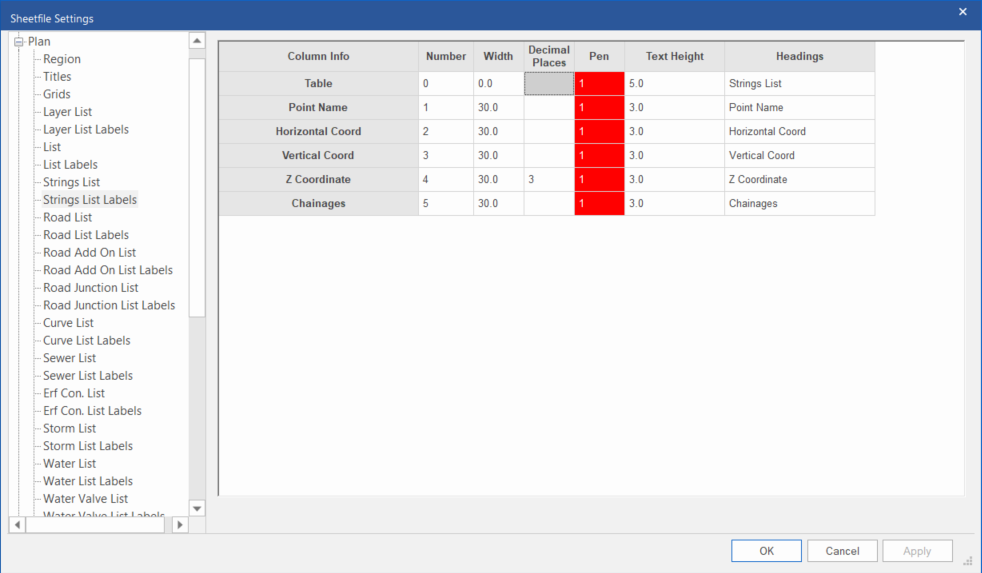Select Curve List Labels item
982x573 pixels.
pyautogui.click(x=87, y=340)
